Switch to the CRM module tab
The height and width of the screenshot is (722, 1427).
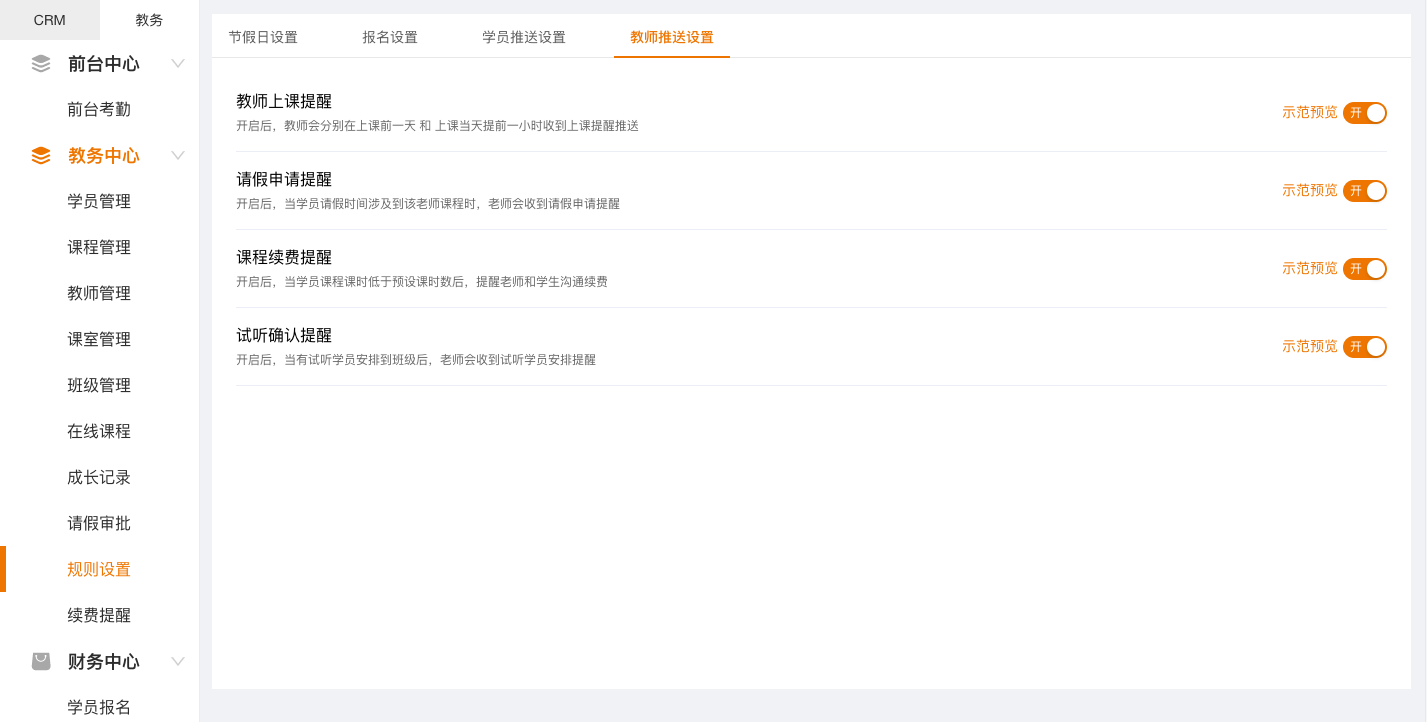pos(49,20)
